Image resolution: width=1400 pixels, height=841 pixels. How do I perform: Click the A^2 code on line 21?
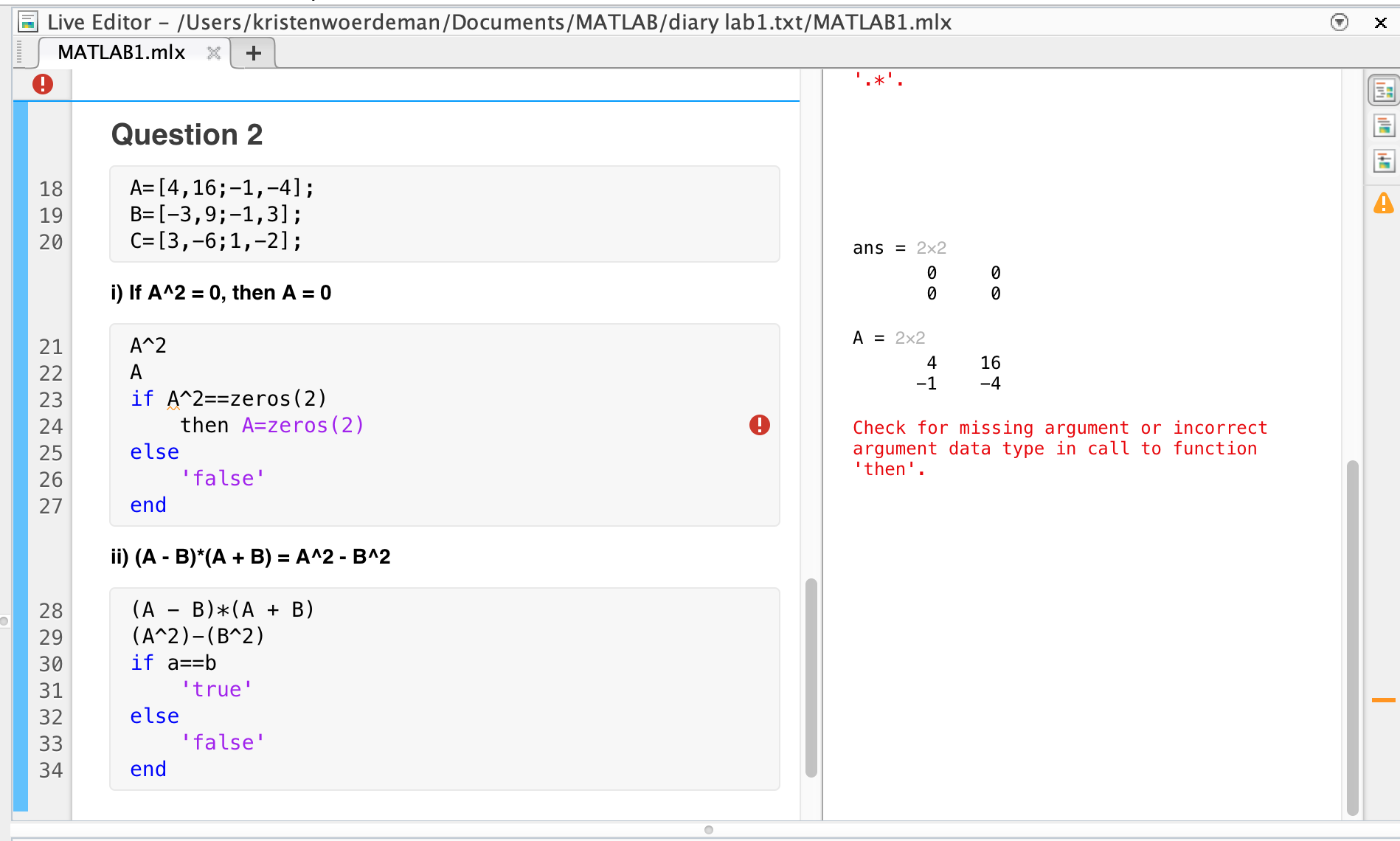coord(148,346)
